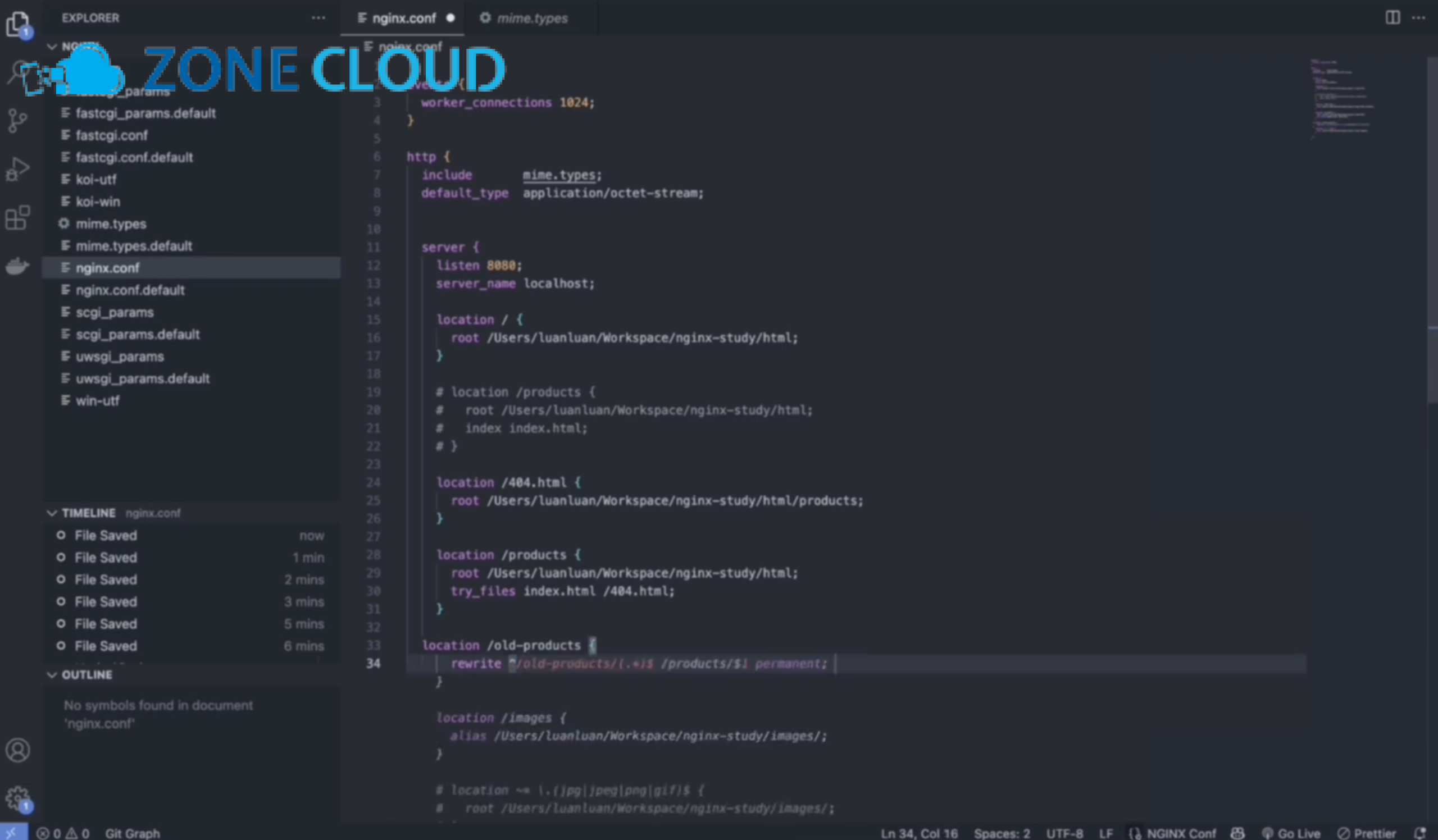Open uwsgi_params file
The width and height of the screenshot is (1438, 840).
[192, 357]
